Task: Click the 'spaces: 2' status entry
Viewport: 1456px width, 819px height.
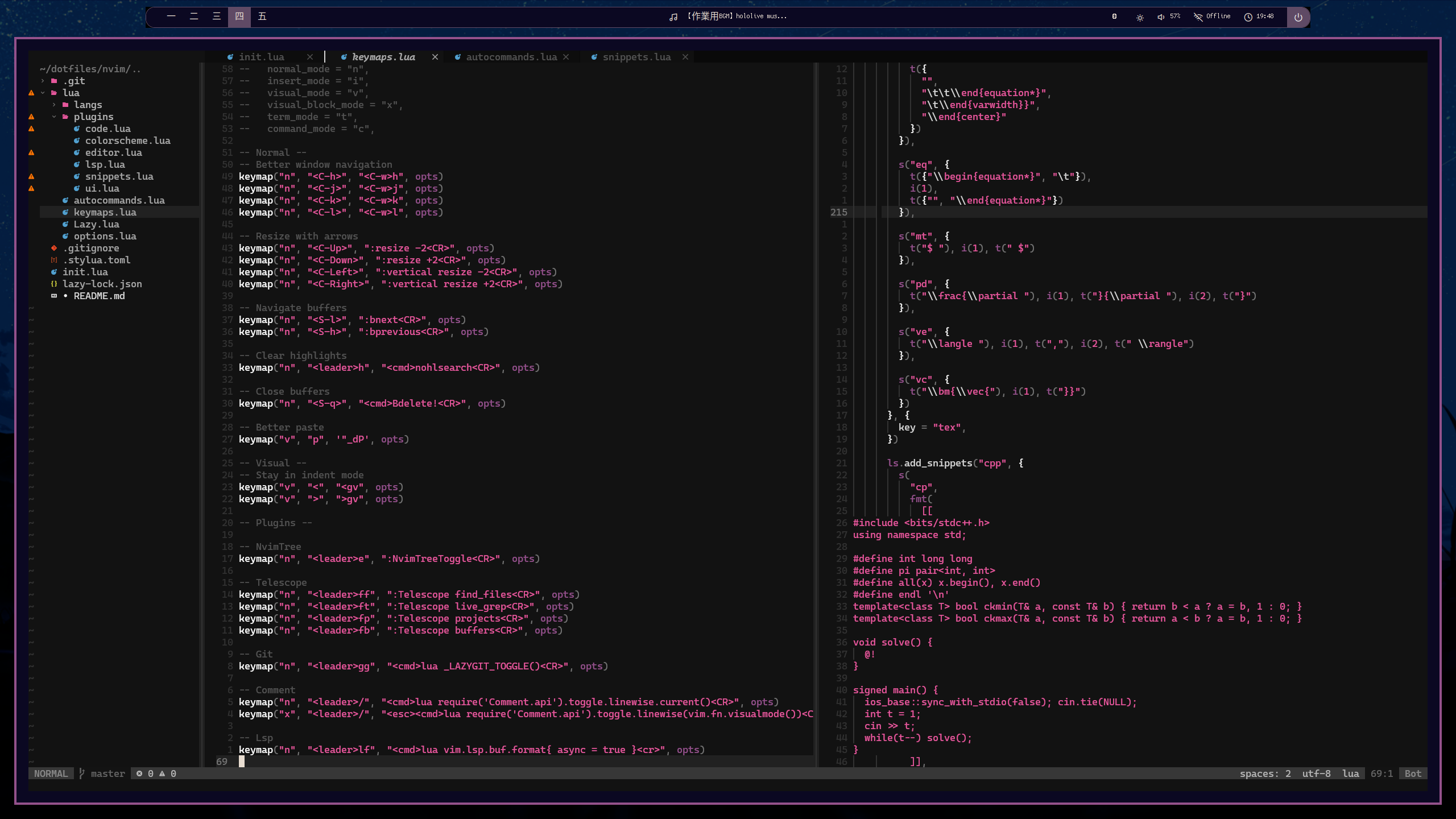Action: tap(1265, 773)
